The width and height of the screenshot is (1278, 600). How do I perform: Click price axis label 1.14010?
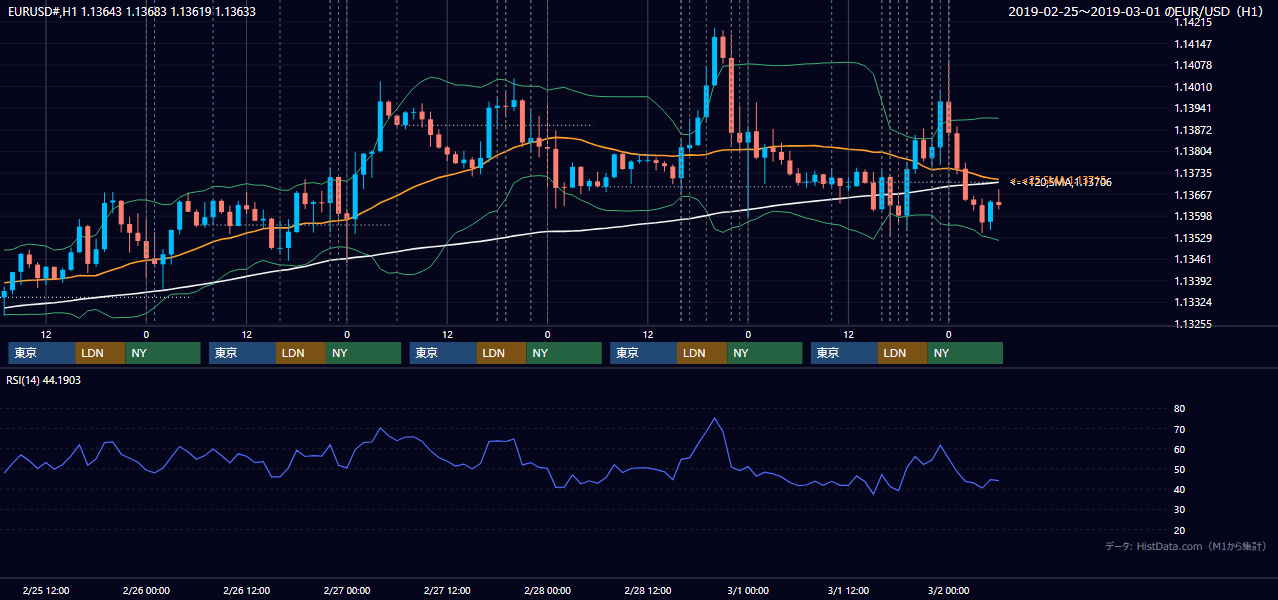click(x=1193, y=87)
